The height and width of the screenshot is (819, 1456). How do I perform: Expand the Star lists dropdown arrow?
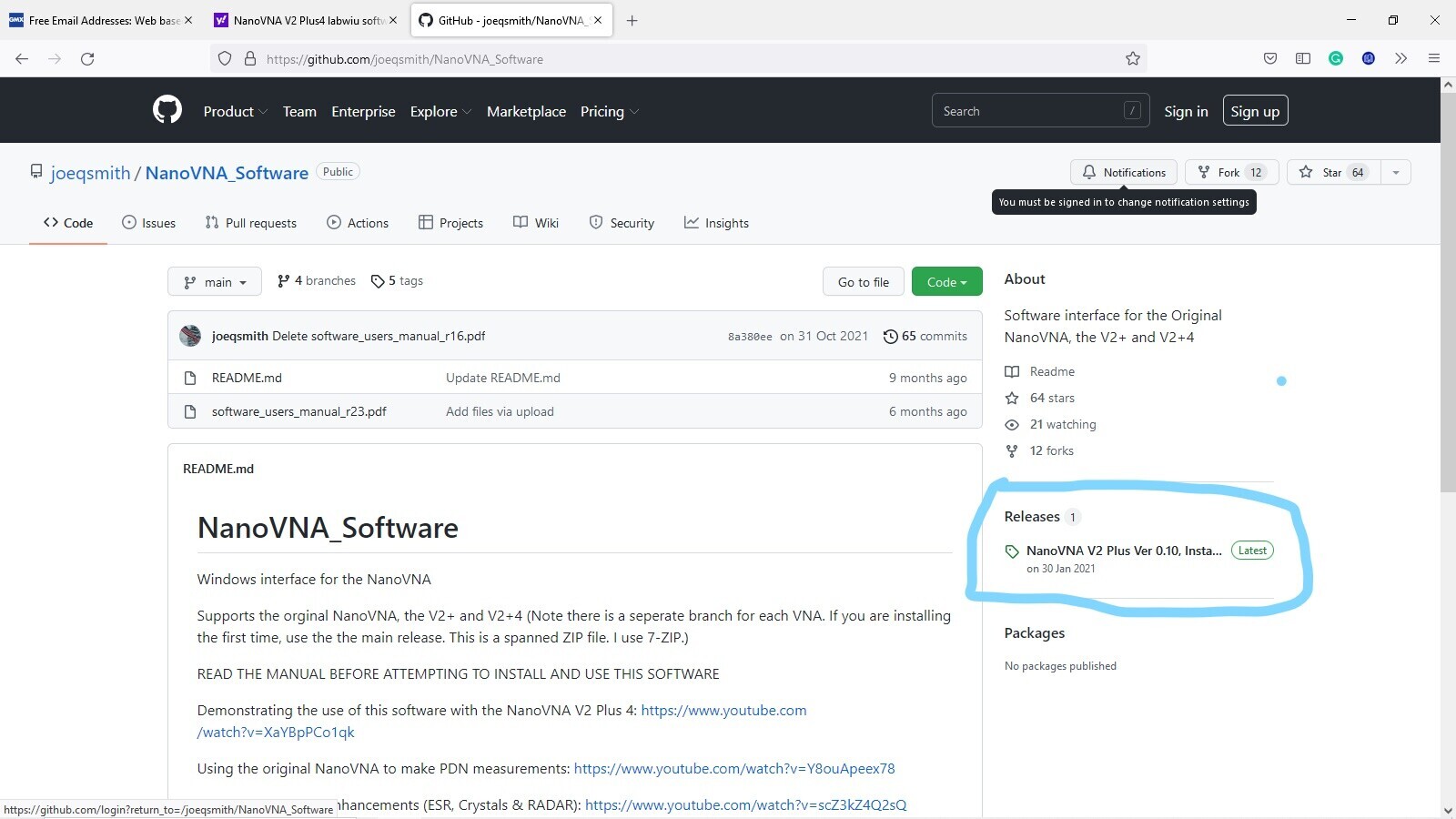1396,172
